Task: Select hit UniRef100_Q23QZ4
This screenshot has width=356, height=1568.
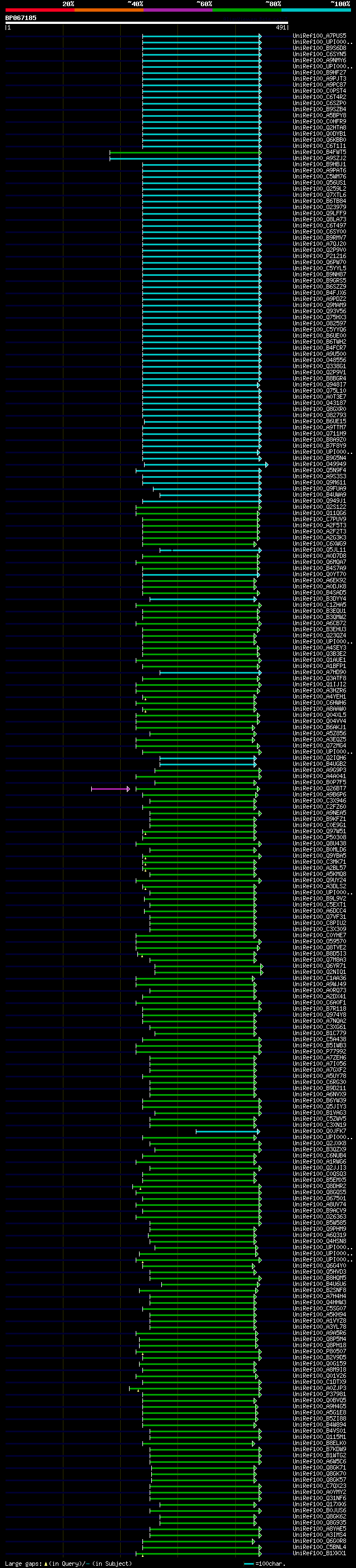Action: (x=319, y=636)
